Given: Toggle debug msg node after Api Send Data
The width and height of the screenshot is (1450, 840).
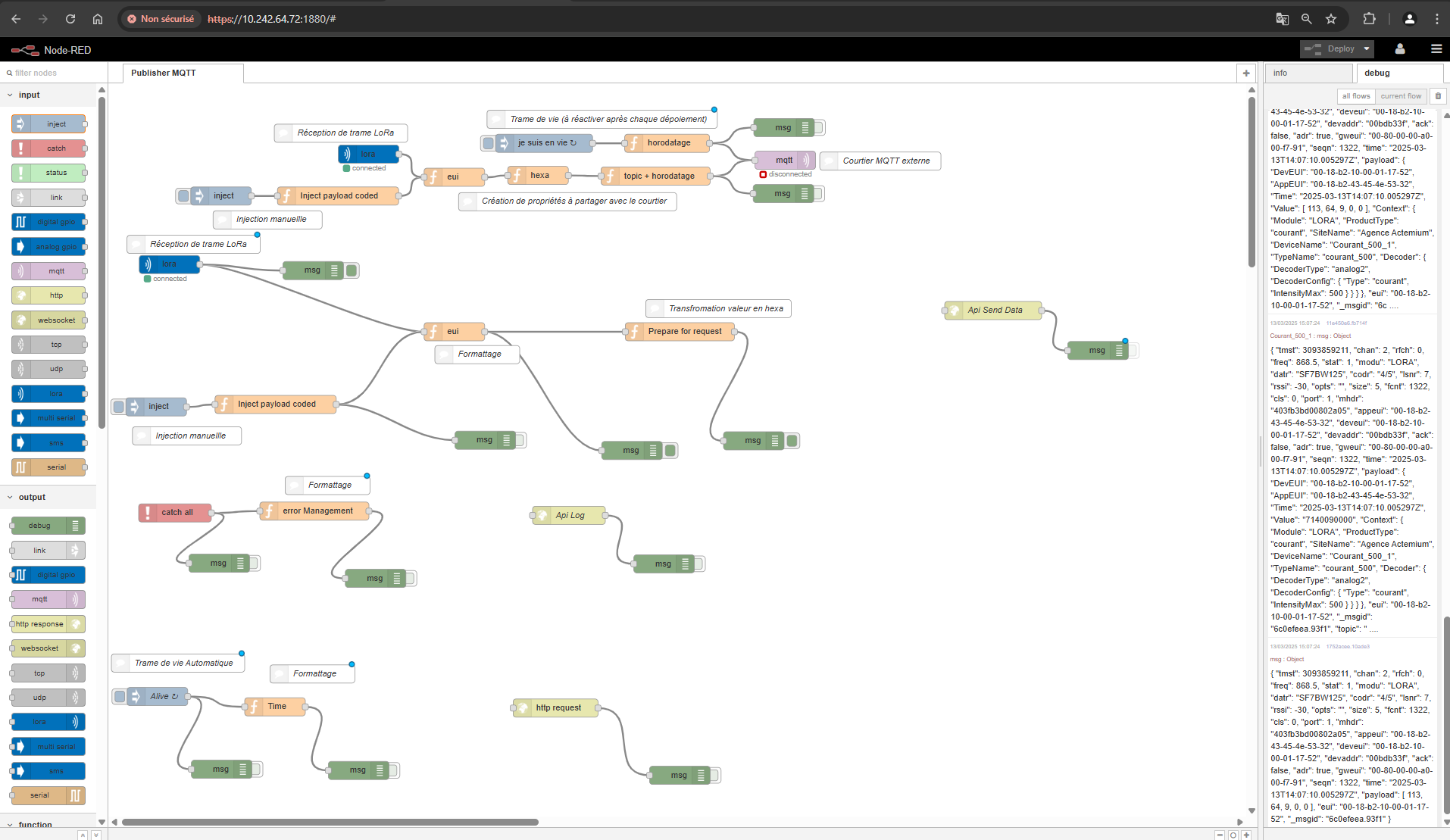Looking at the screenshot, I should point(1133,350).
